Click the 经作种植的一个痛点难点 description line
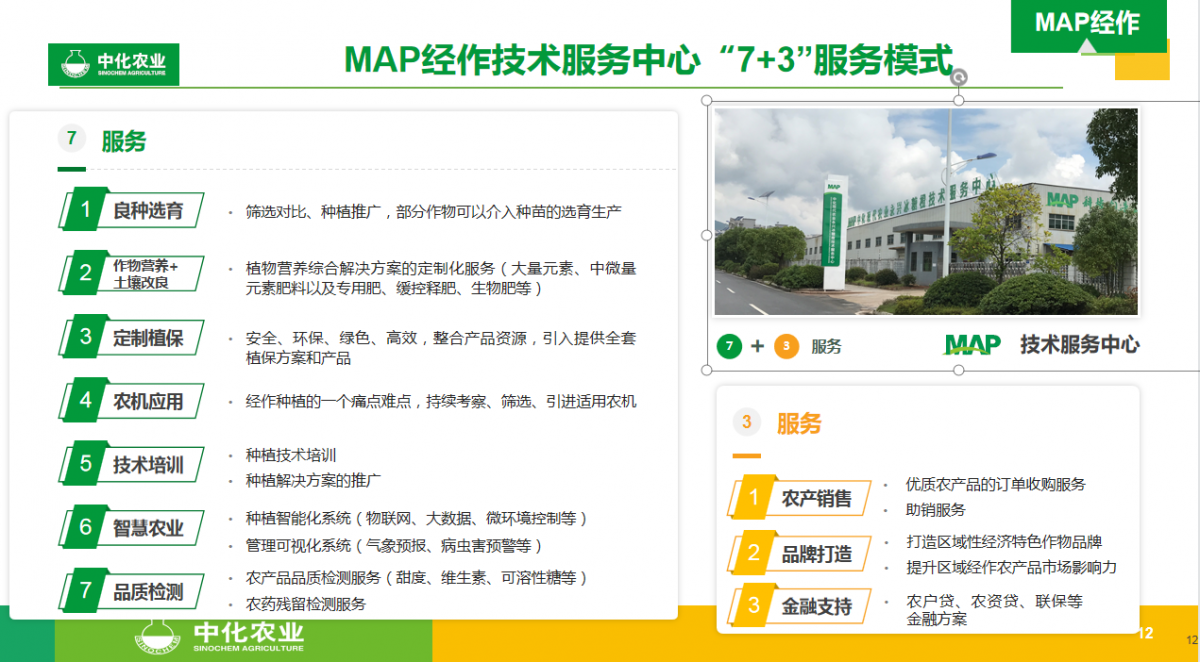This screenshot has height=662, width=1200. point(441,401)
